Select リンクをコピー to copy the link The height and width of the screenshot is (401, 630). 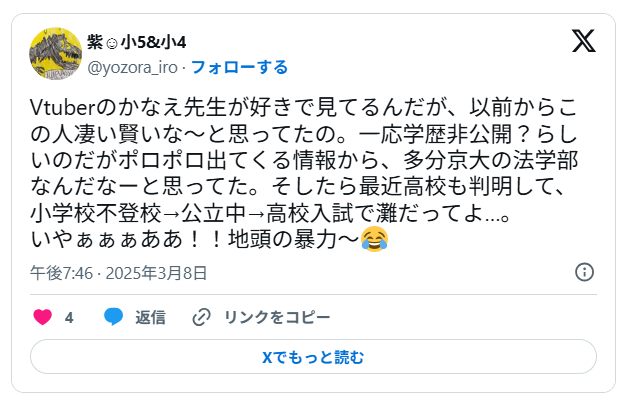coord(277,317)
